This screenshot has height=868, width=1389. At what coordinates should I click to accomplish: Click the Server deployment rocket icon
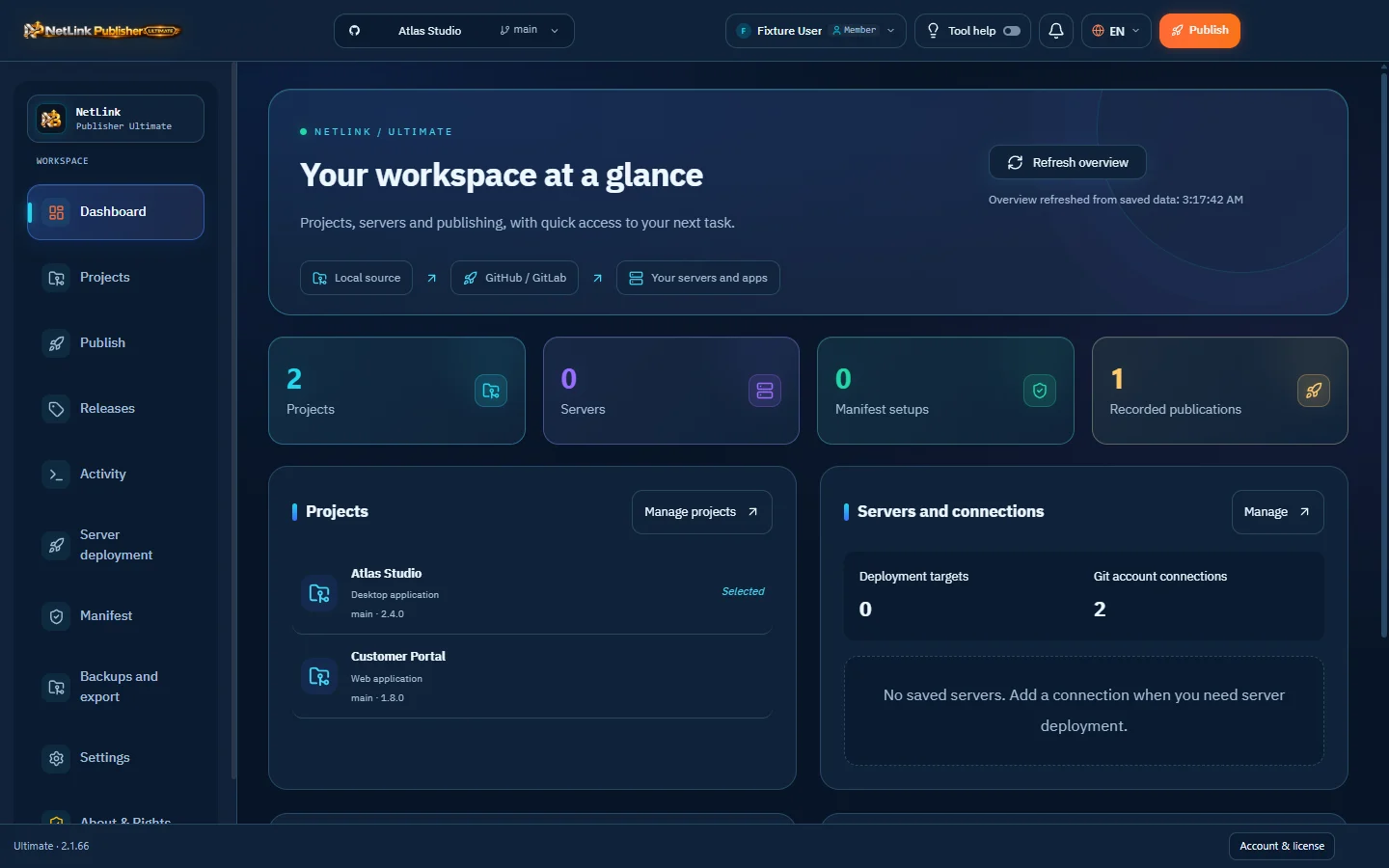pyautogui.click(x=57, y=545)
